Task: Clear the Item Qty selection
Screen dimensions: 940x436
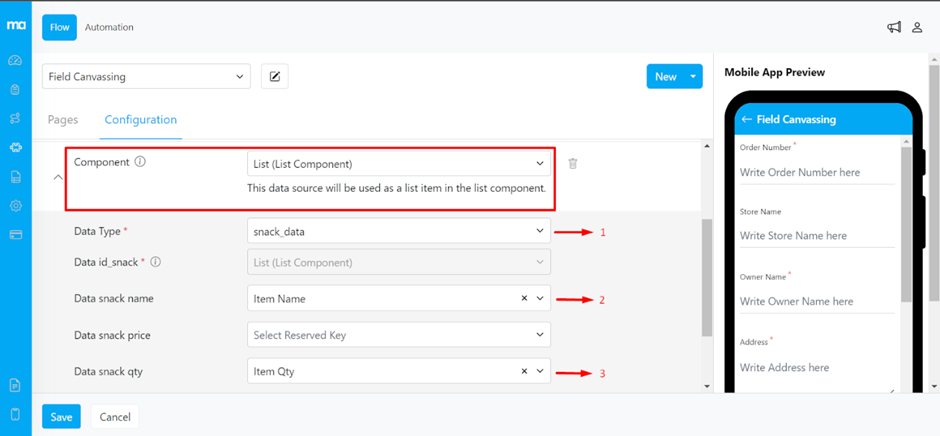Action: (x=524, y=371)
